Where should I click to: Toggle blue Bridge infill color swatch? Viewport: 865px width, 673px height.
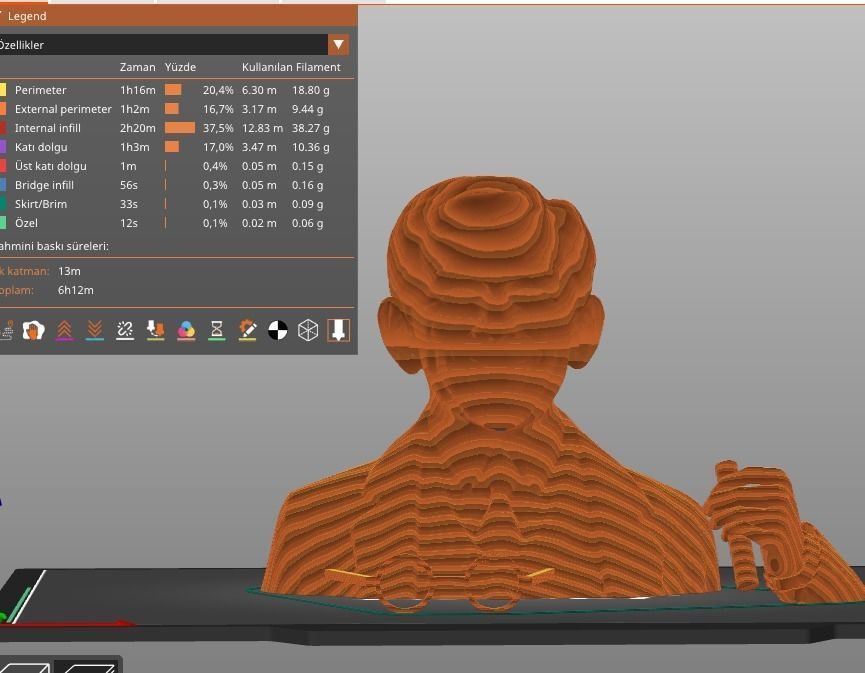(3, 185)
